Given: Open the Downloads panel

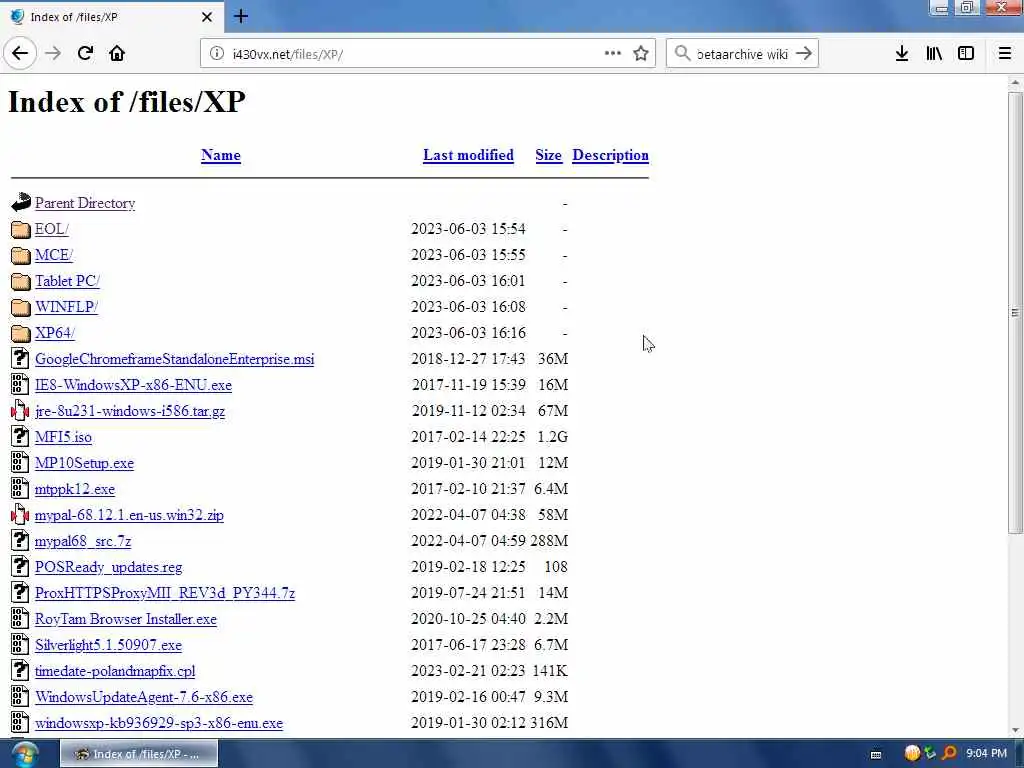Looking at the screenshot, I should [902, 54].
